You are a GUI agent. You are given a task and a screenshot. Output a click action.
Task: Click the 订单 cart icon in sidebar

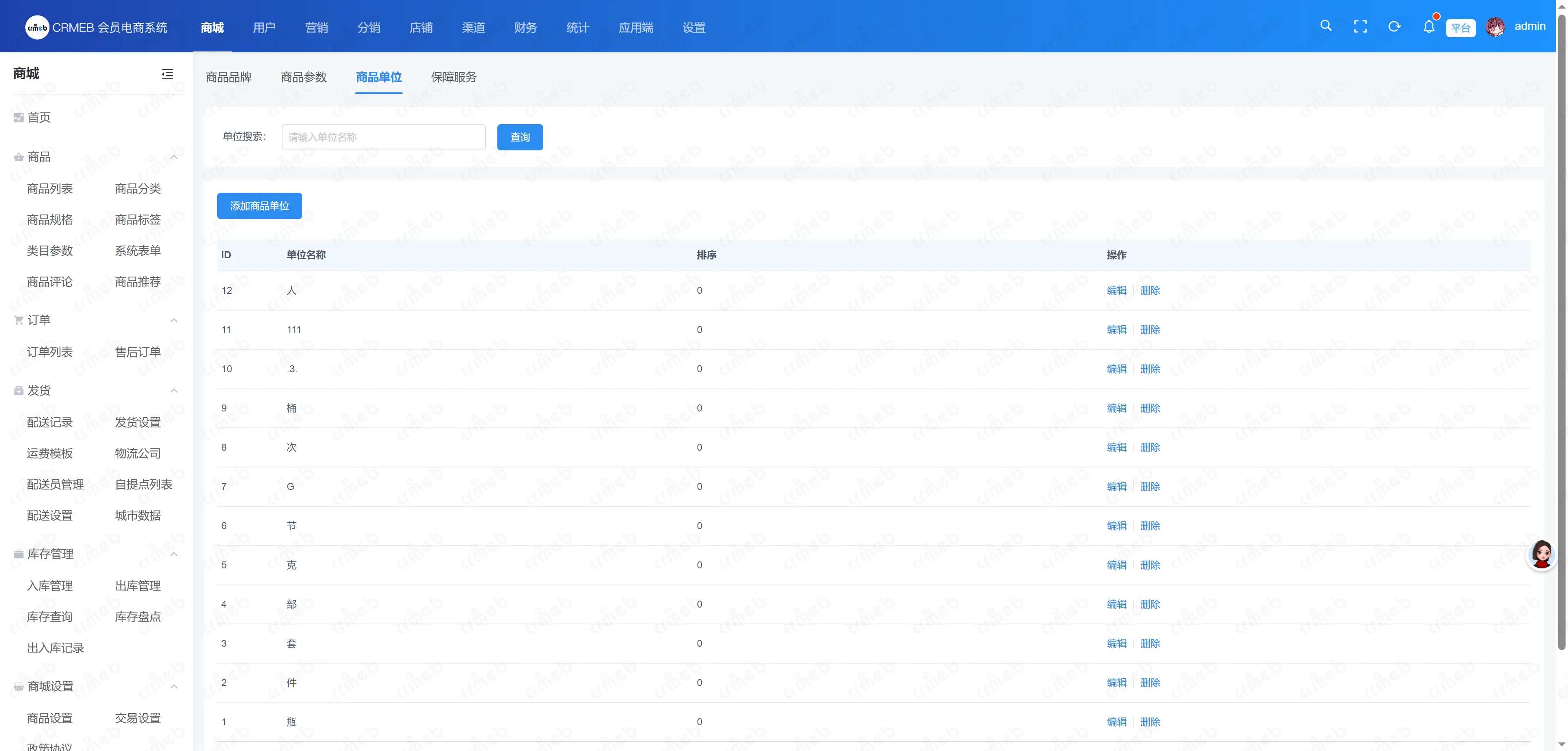[x=19, y=320]
